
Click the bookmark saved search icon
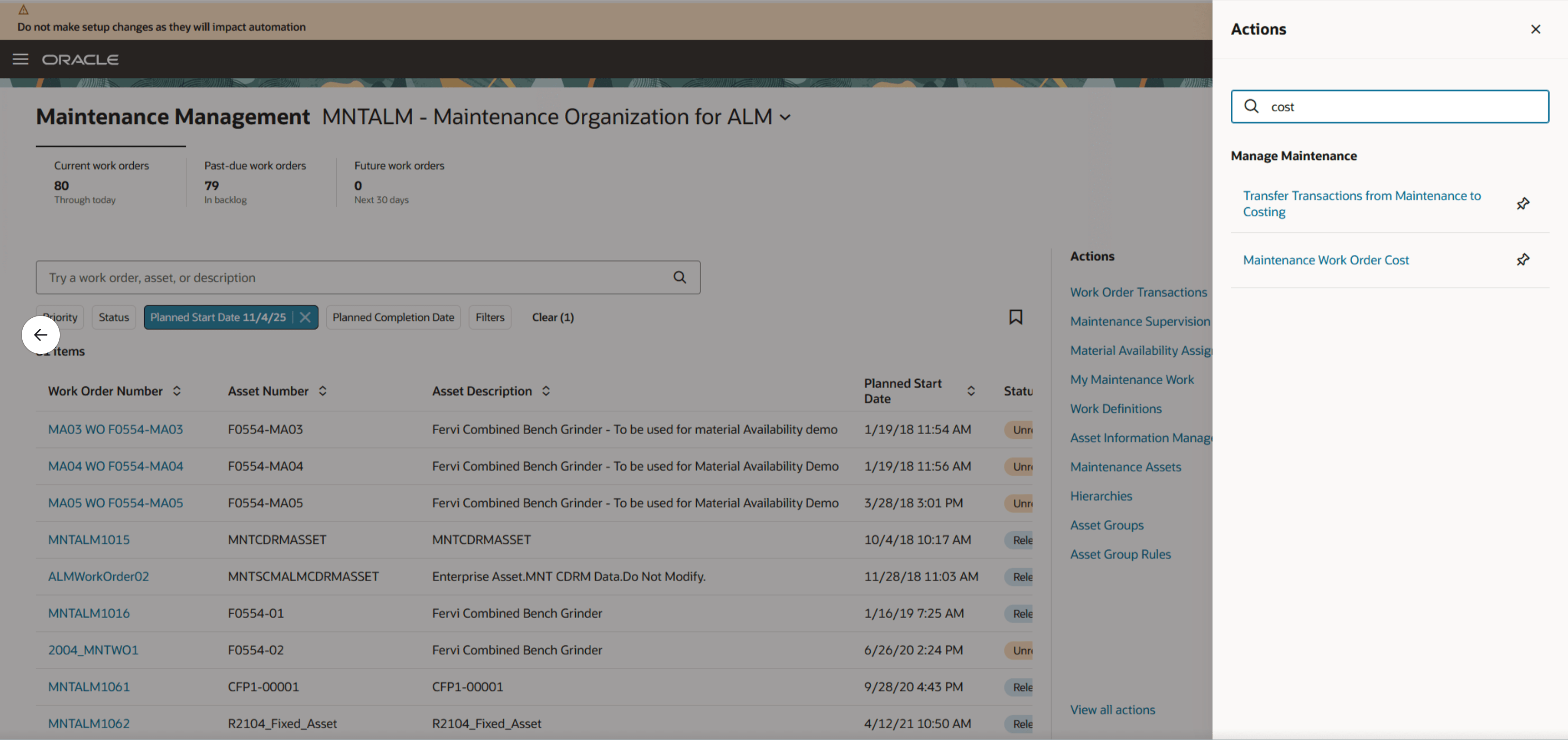(1015, 317)
